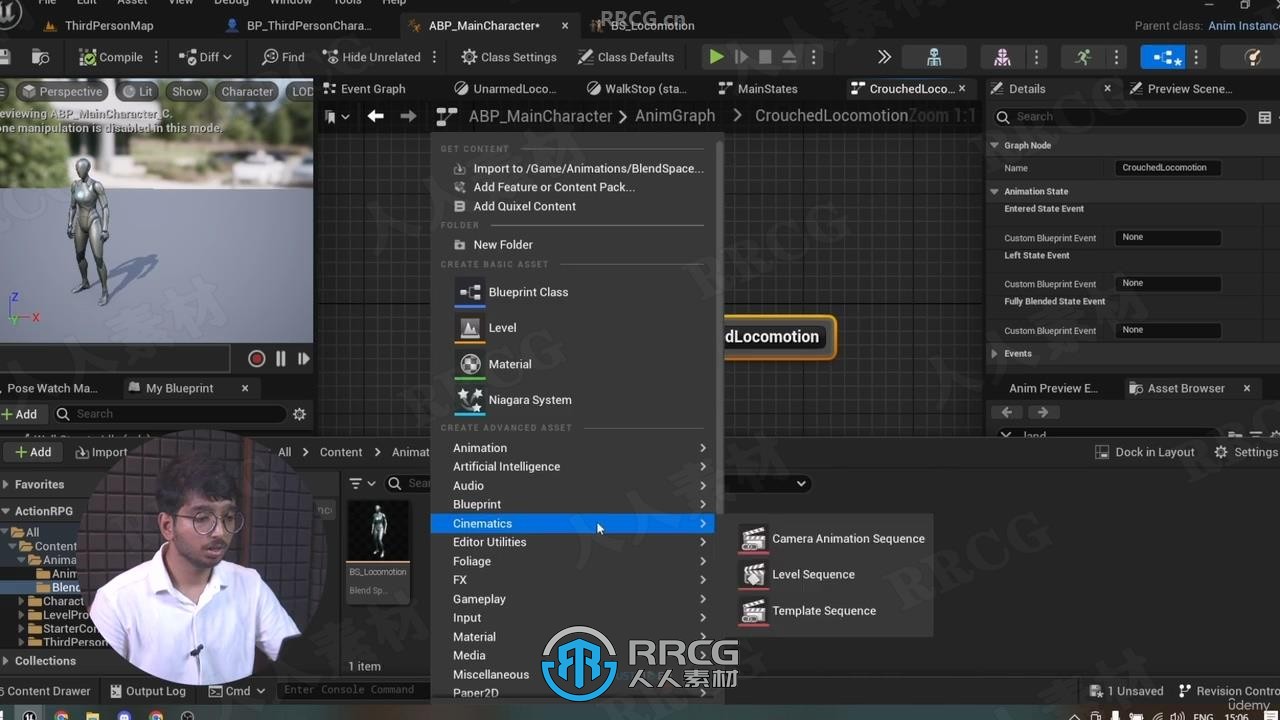Open the viewport Character menu

(x=247, y=91)
